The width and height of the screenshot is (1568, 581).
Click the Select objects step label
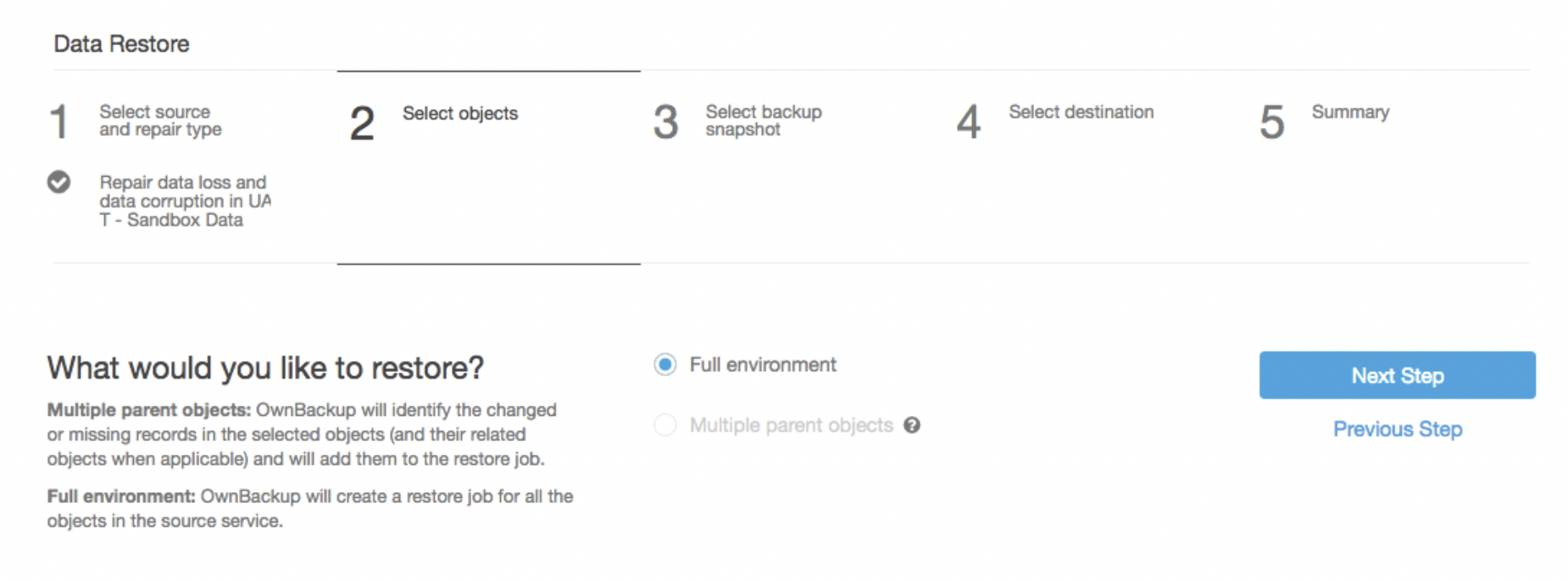point(460,113)
